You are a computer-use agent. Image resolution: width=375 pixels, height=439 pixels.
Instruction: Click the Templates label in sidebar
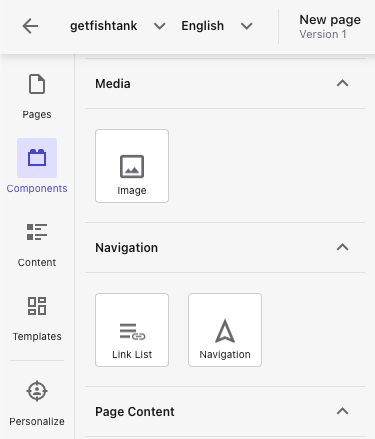click(37, 336)
